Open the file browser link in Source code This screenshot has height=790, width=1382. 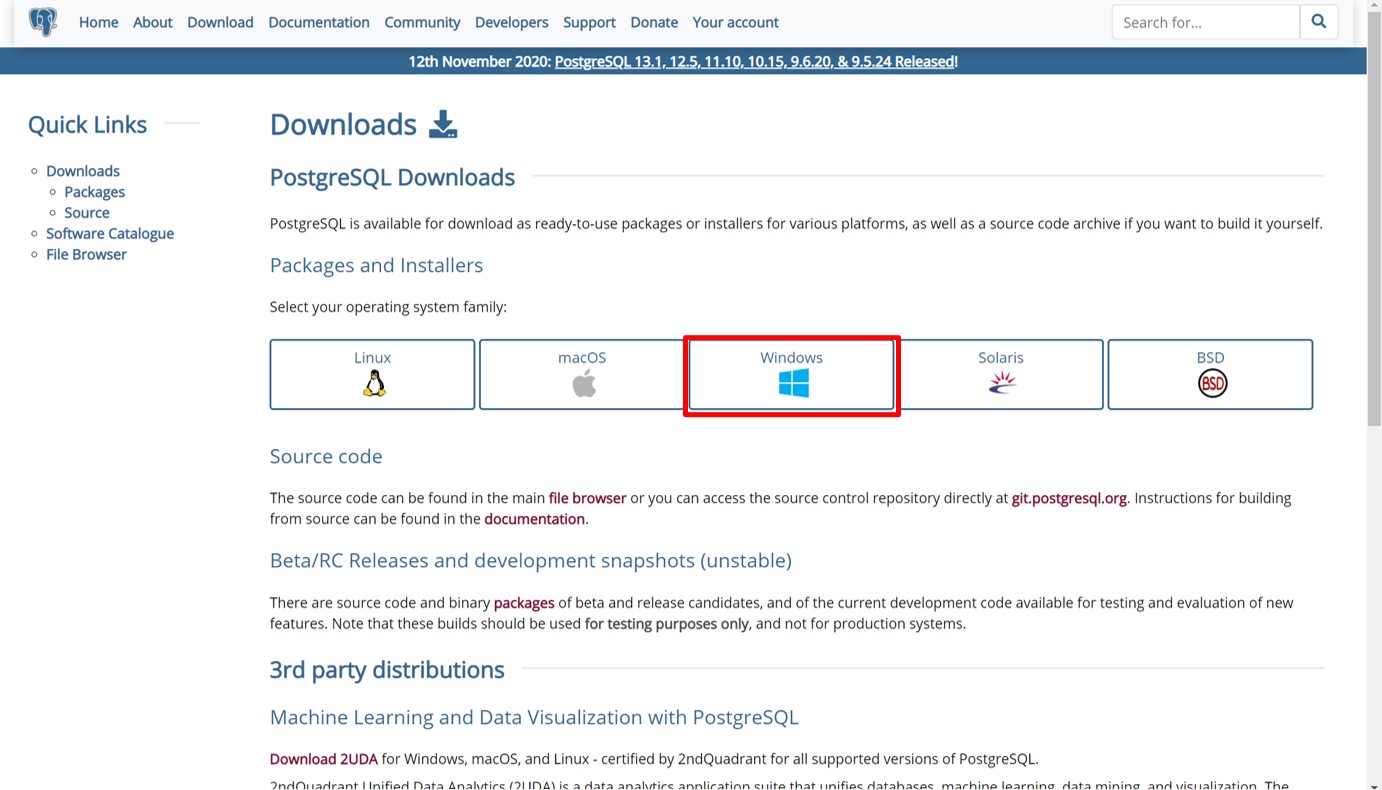coord(587,498)
